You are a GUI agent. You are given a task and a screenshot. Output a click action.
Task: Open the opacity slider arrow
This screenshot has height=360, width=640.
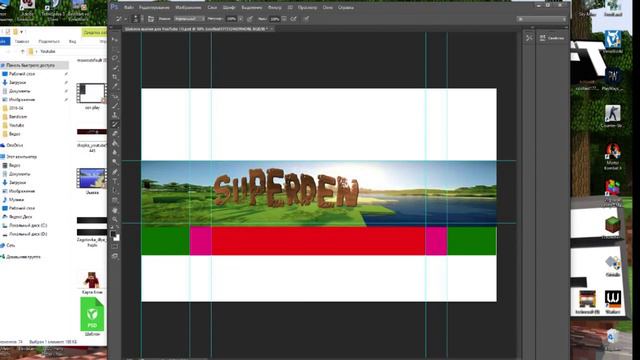(x=241, y=19)
